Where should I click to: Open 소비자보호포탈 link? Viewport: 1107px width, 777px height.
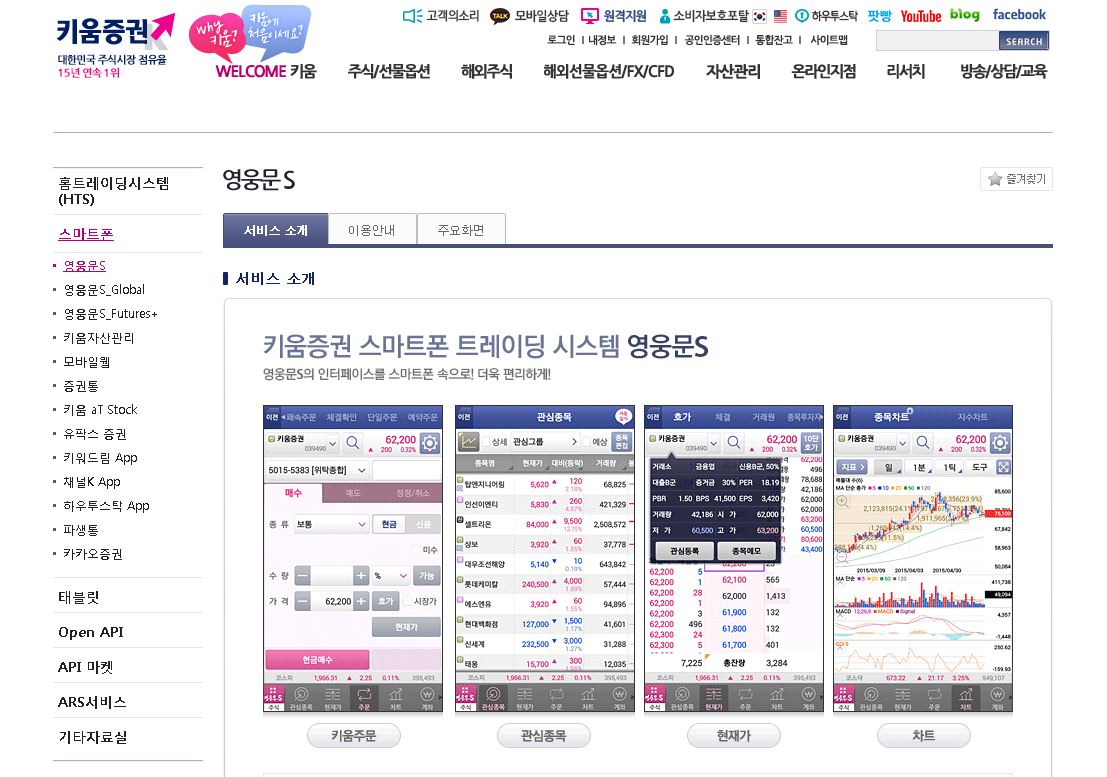[703, 16]
